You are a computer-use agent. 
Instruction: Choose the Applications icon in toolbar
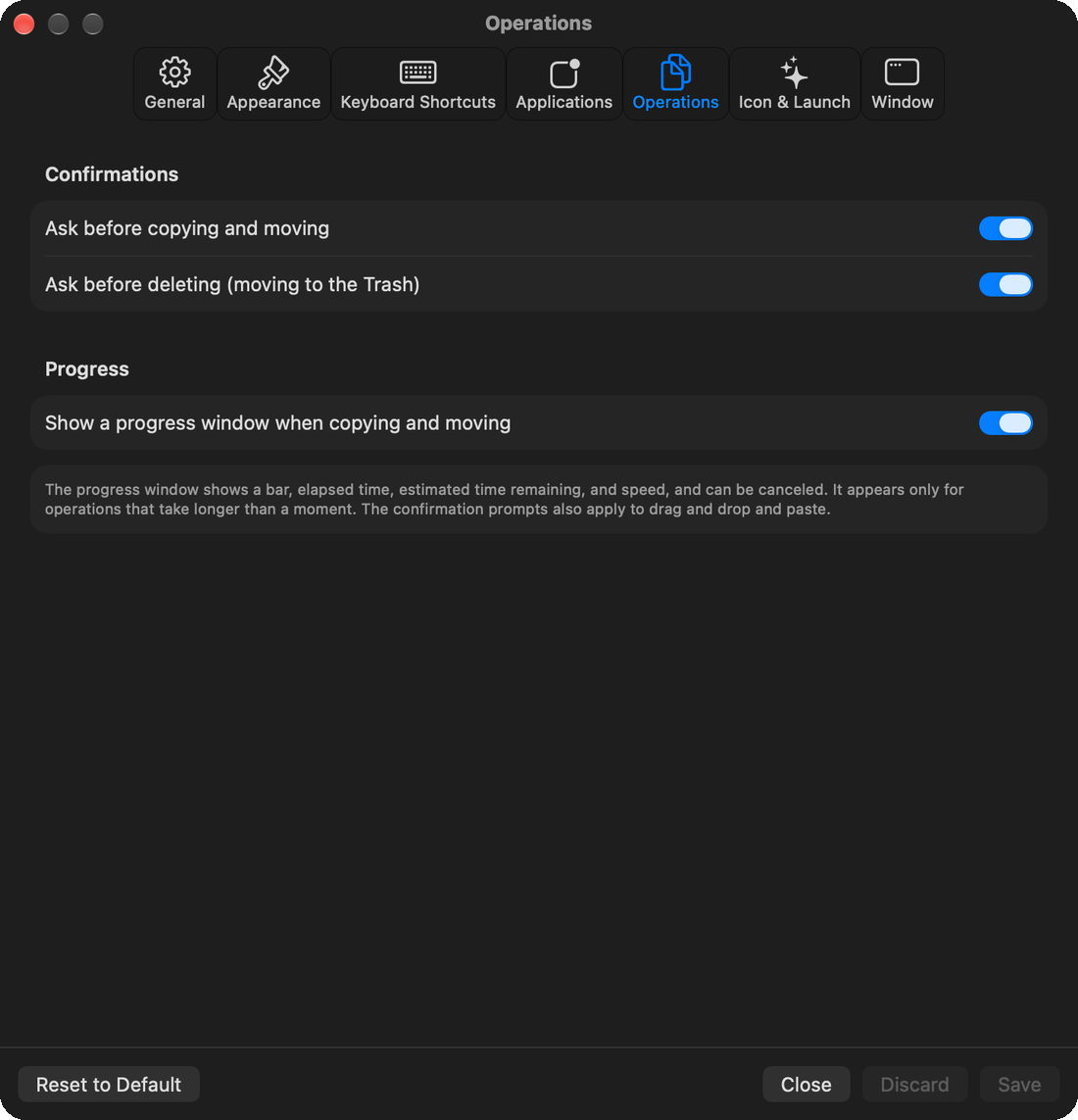coord(564,73)
